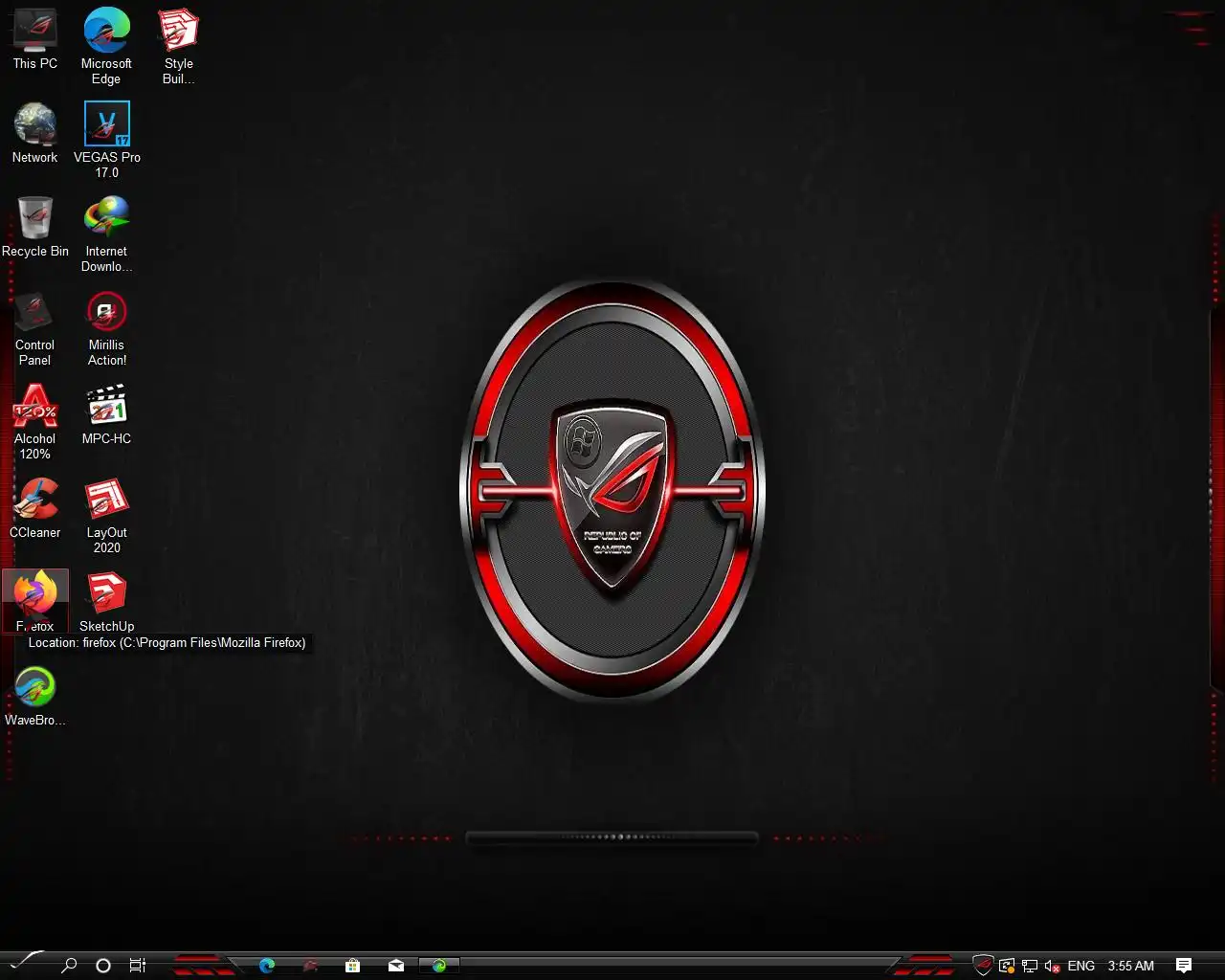Click the Mirillis Action! shortcut
The image size is (1225, 980).
click(x=106, y=327)
